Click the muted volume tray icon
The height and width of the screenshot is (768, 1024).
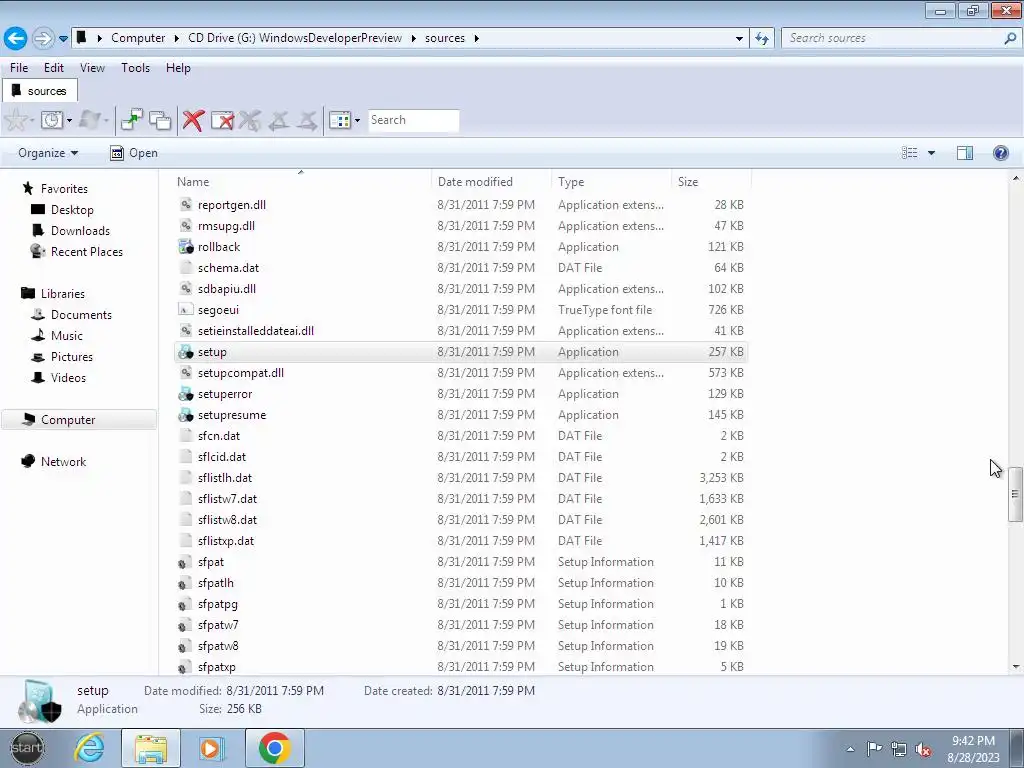point(923,749)
